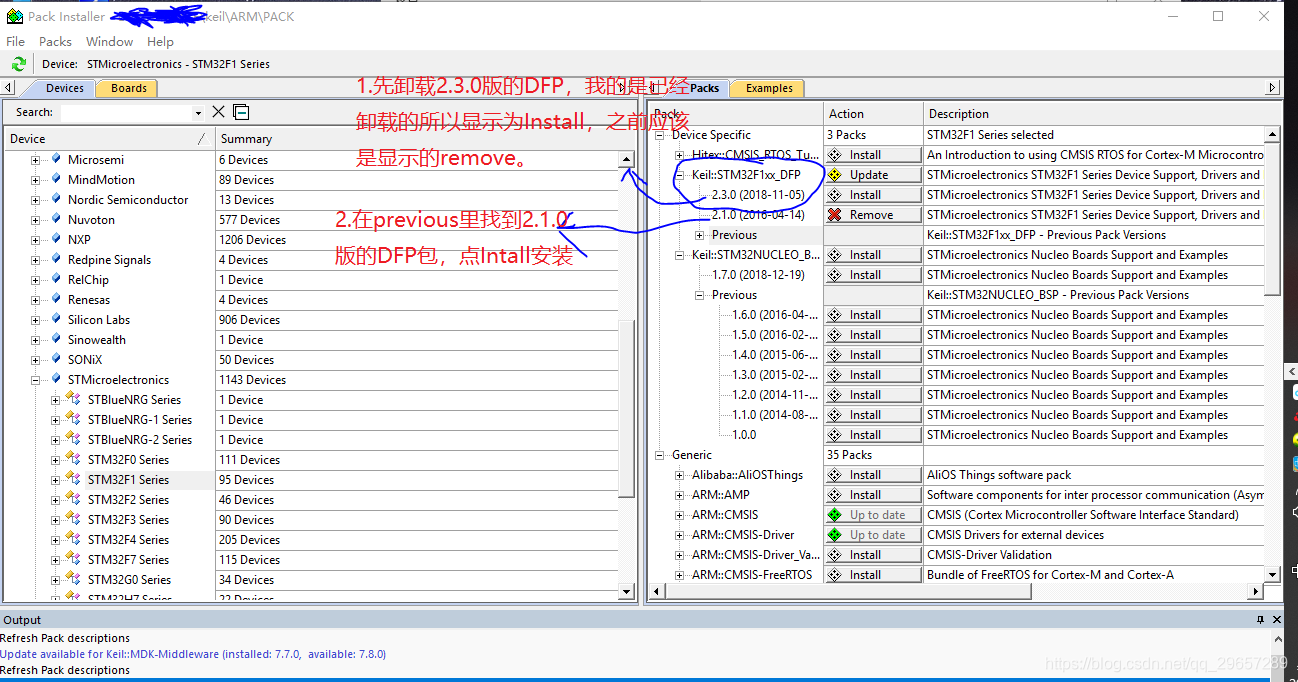
Task: Click the Microsemi vendor icon
Action: (x=56, y=160)
